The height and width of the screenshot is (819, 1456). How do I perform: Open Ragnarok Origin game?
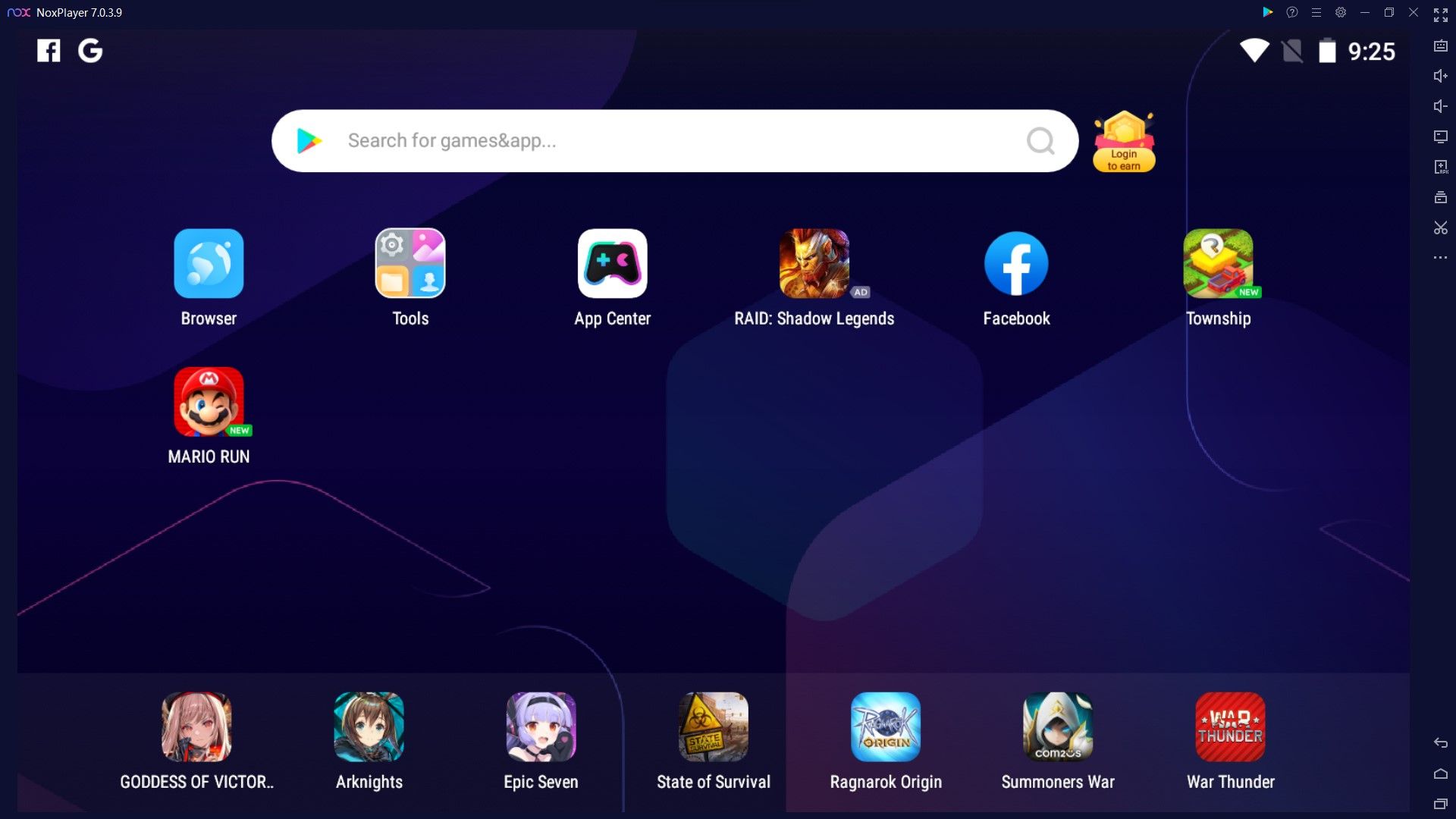[x=885, y=727]
